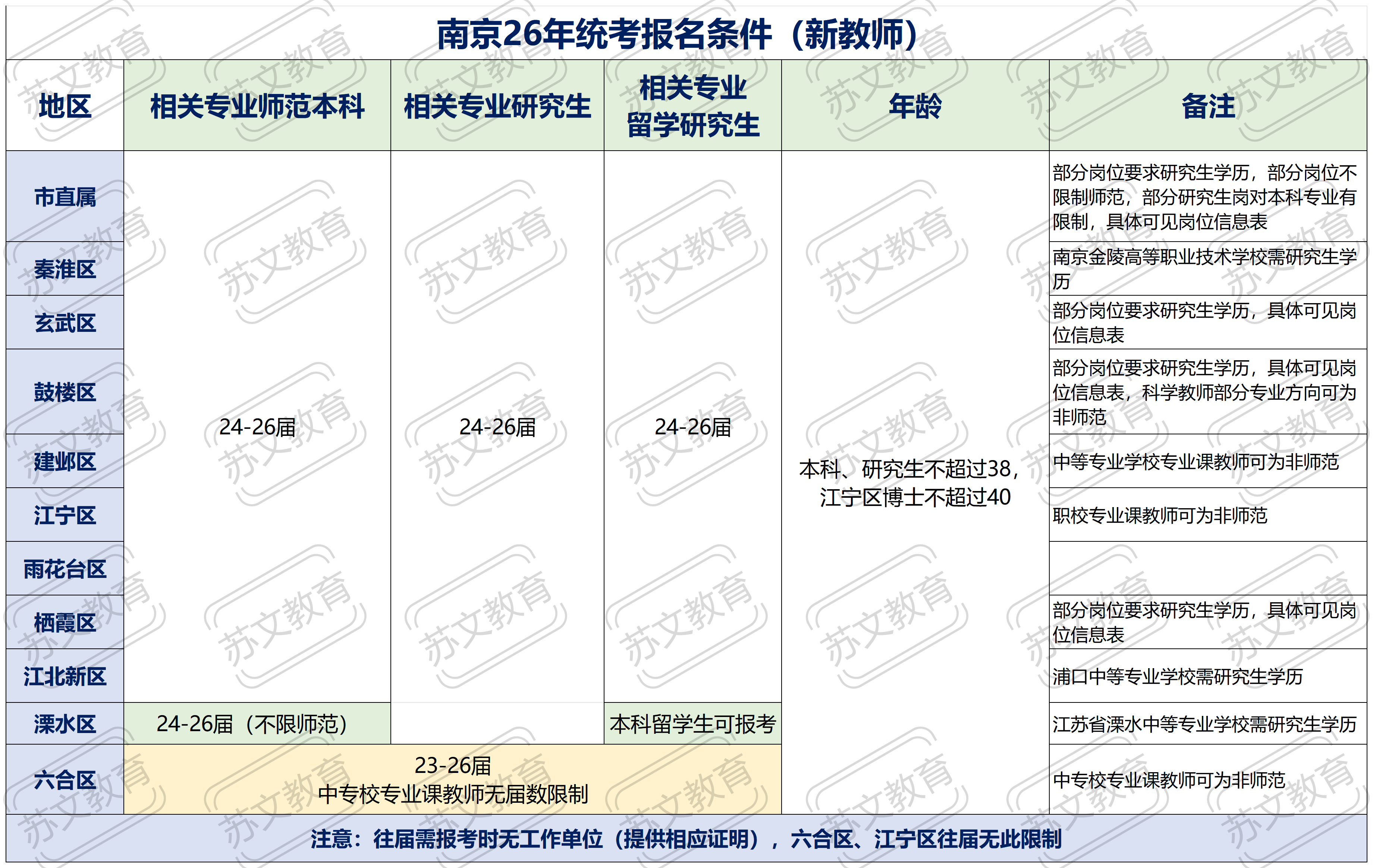Select the 雨花台区 row label
Viewport: 1373px width, 868px height.
click(65, 569)
